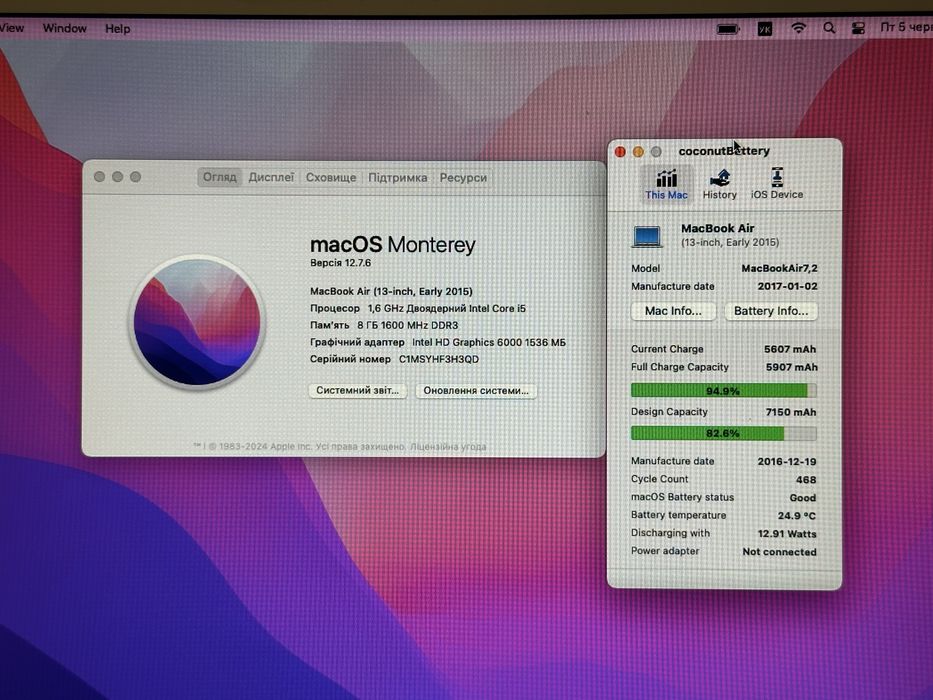This screenshot has width=933, height=700.
Task: Switch to the Дисплеї tab
Action: pyautogui.click(x=271, y=177)
